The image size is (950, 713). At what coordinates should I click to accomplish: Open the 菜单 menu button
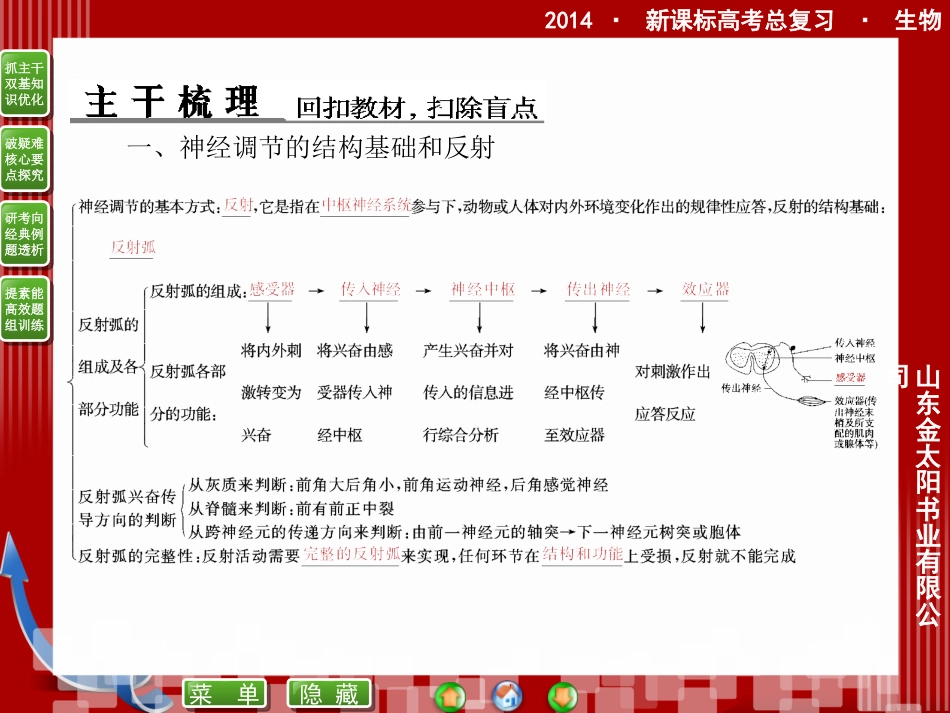pyautogui.click(x=224, y=694)
